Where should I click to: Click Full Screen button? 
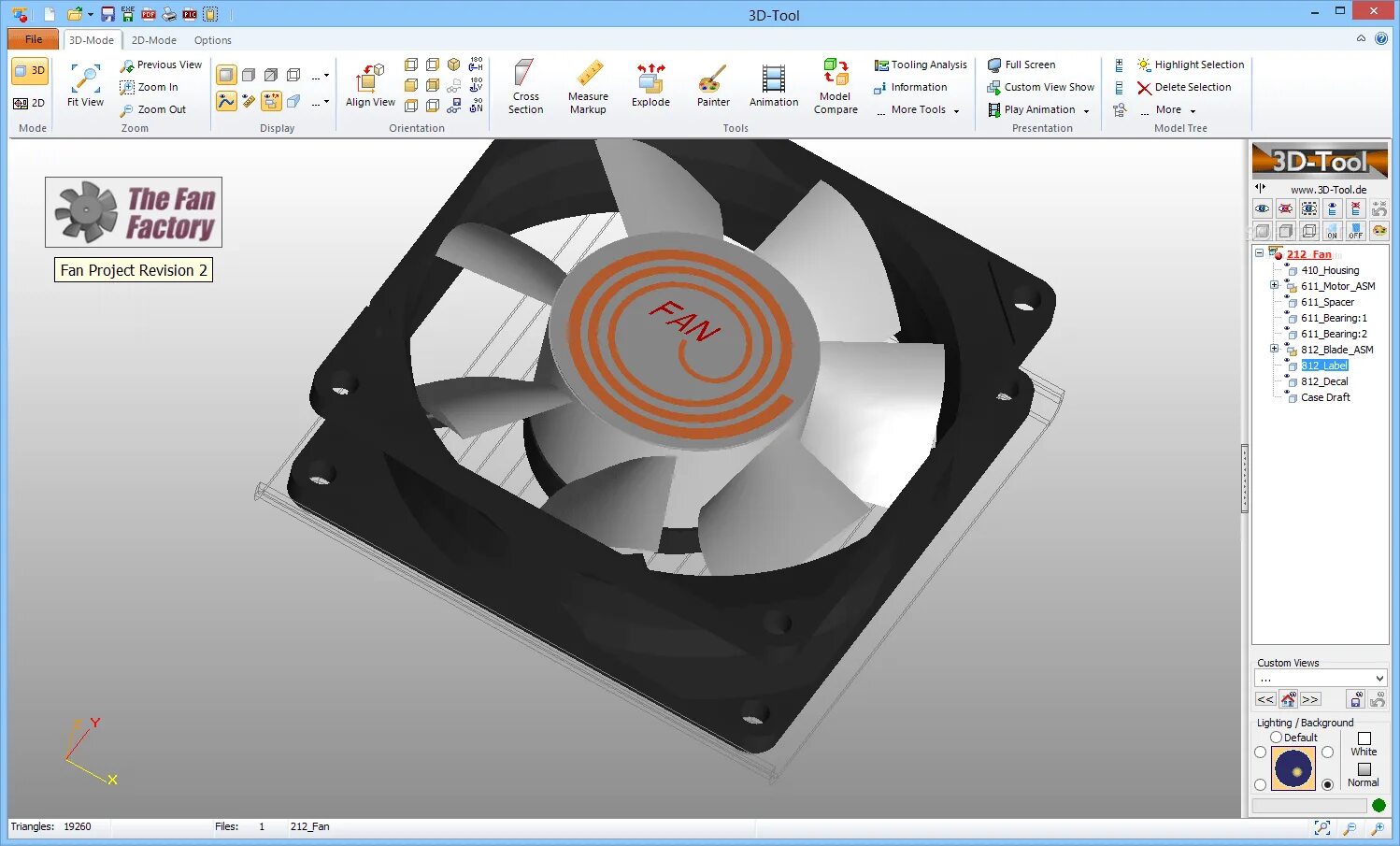click(x=1021, y=65)
